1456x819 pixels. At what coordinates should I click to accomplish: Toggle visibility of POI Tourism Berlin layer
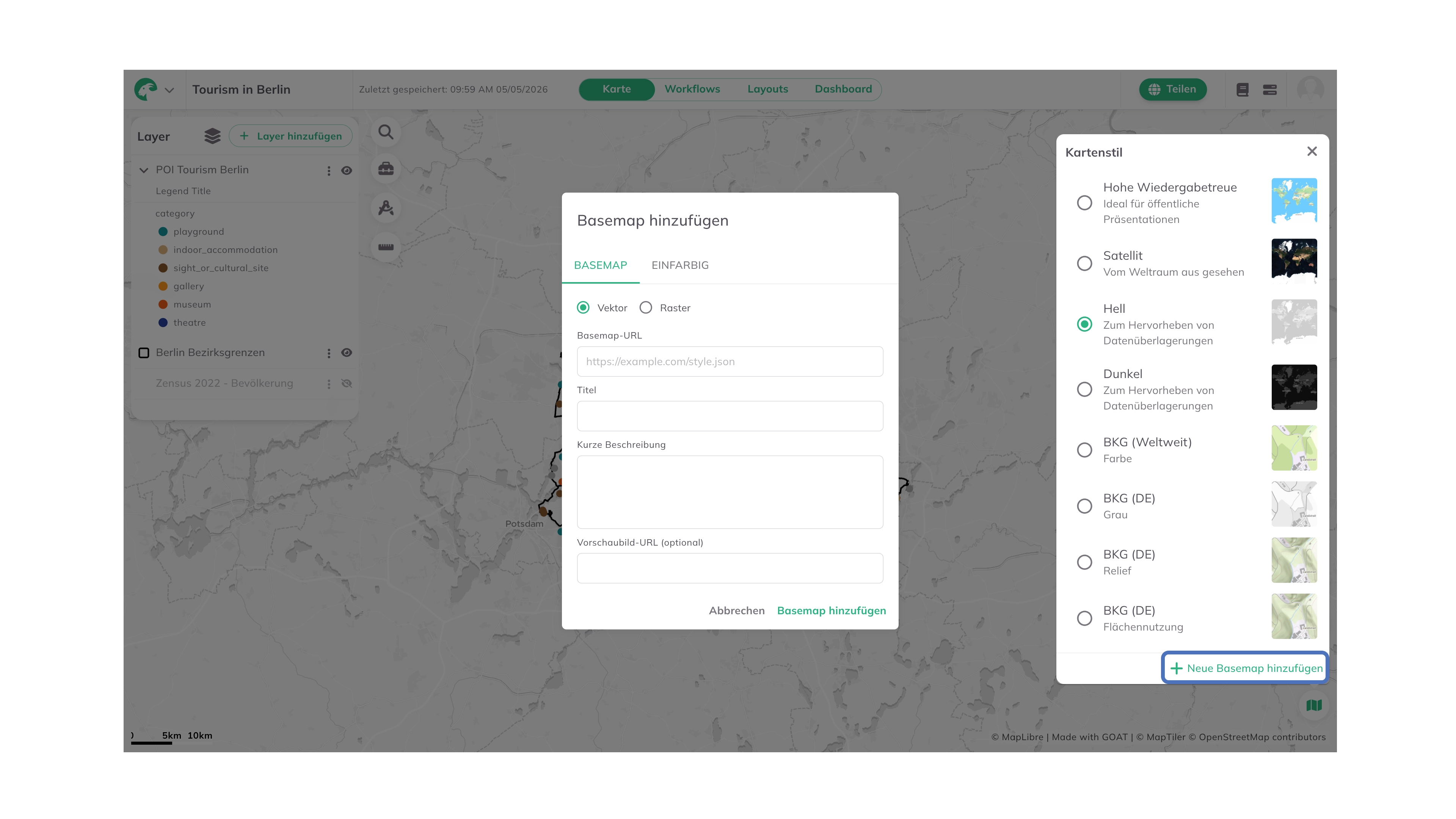click(347, 170)
